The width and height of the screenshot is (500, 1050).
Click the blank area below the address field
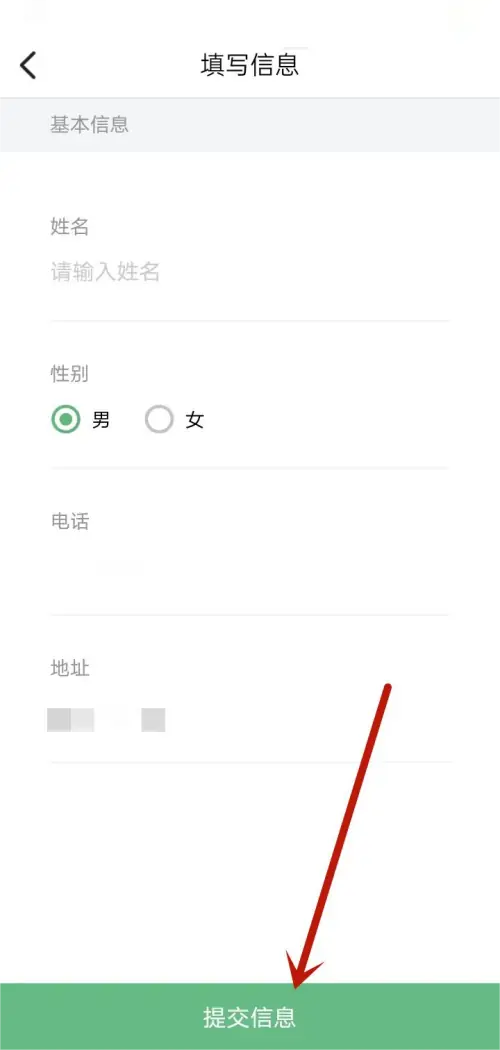pyautogui.click(x=249, y=871)
